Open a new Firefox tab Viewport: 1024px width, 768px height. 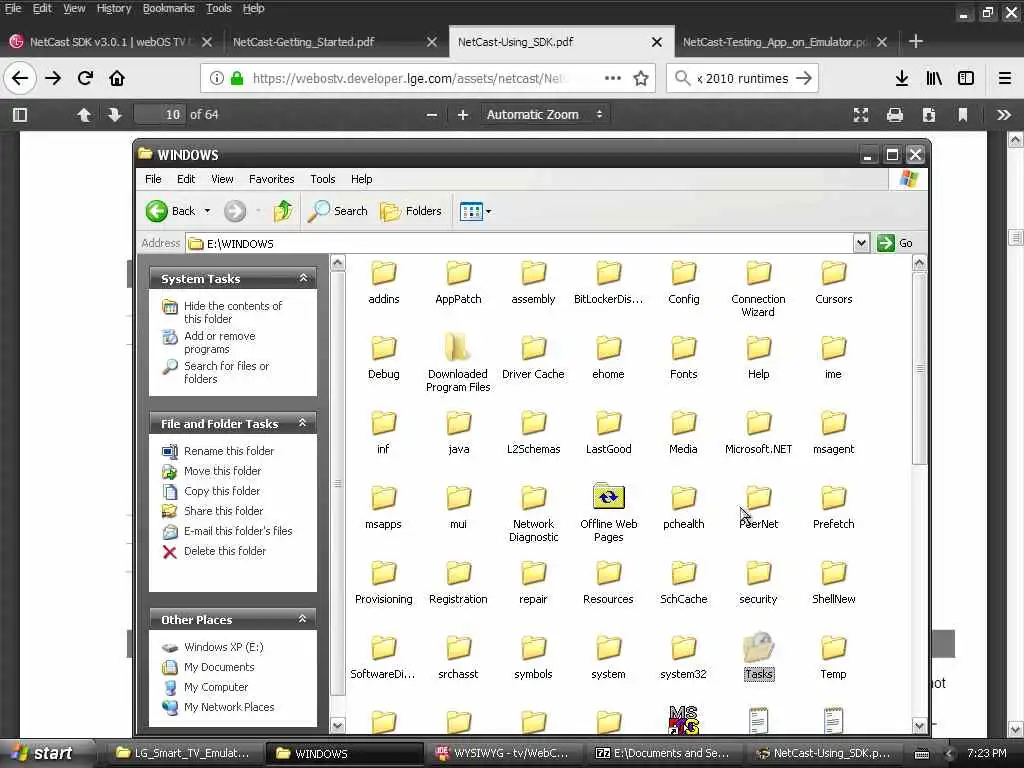[916, 42]
